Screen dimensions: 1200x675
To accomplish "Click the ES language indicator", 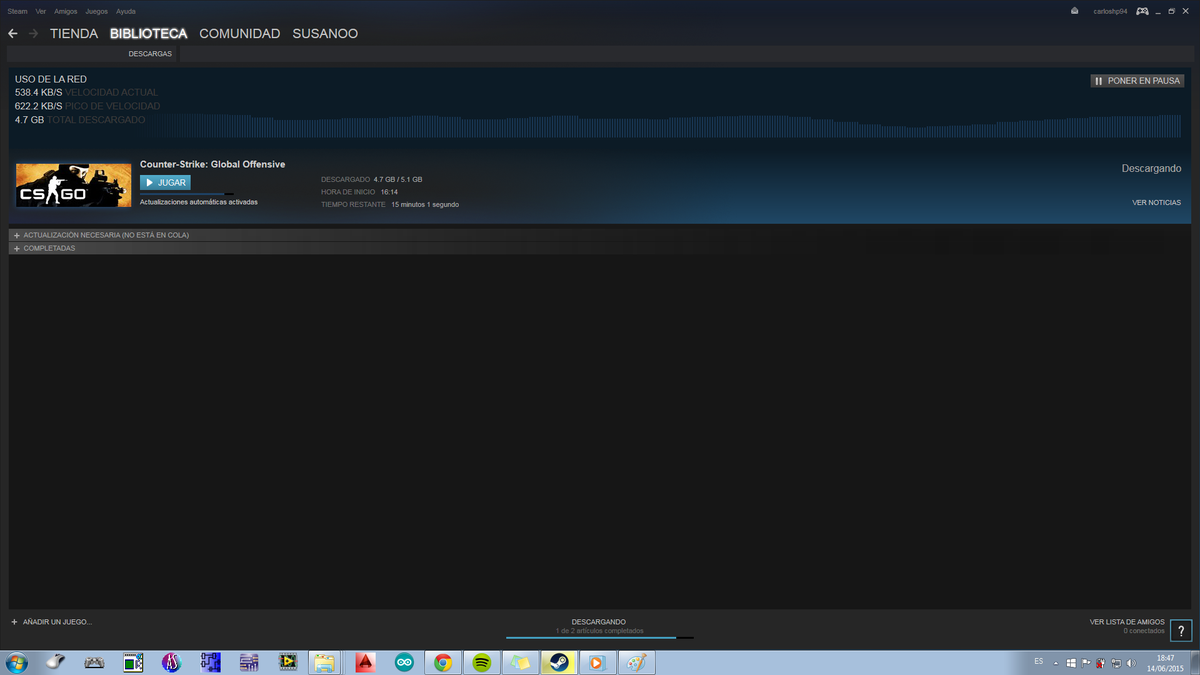I will tap(1038, 662).
